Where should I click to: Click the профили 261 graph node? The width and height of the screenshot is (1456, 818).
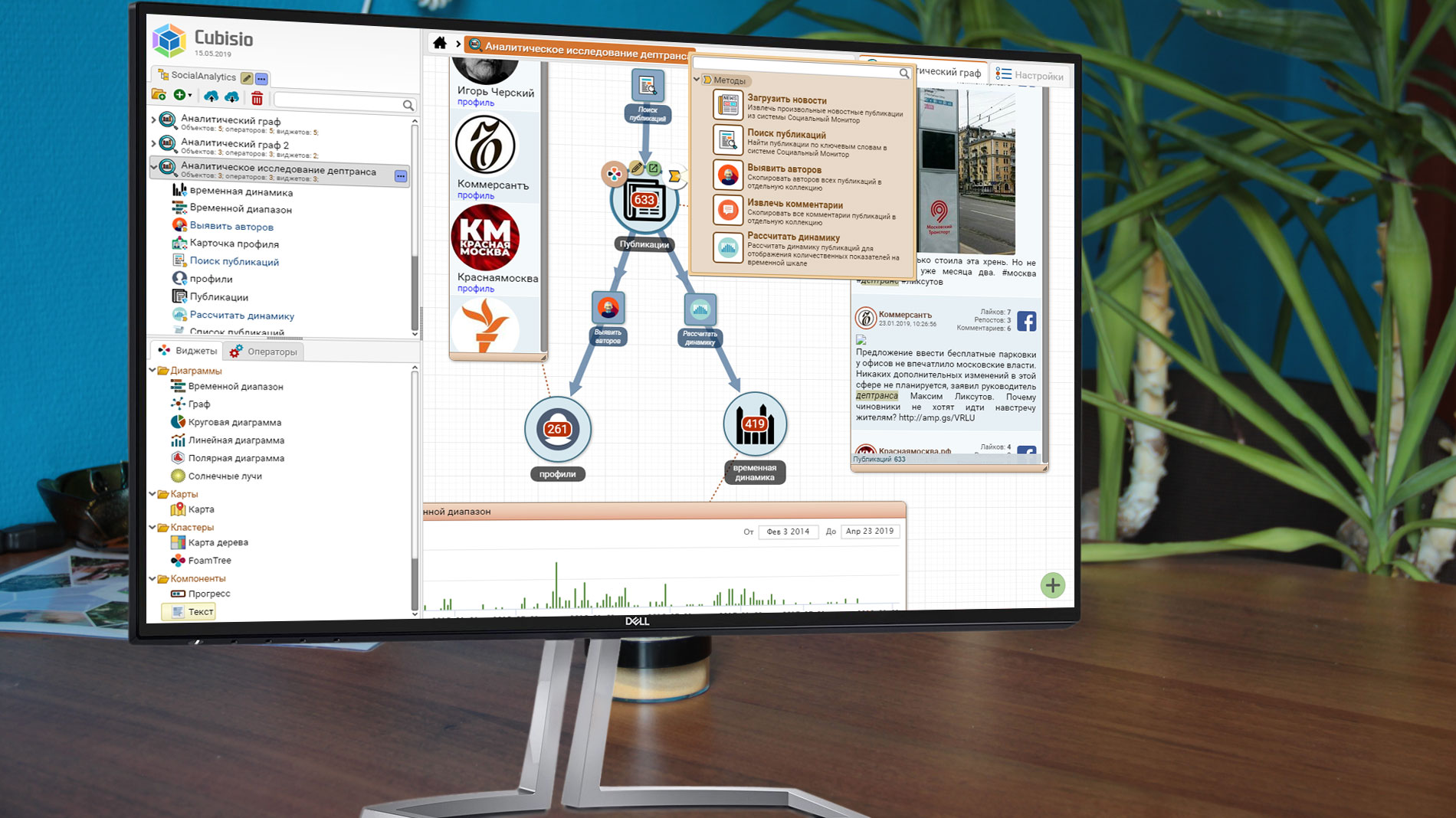click(558, 430)
